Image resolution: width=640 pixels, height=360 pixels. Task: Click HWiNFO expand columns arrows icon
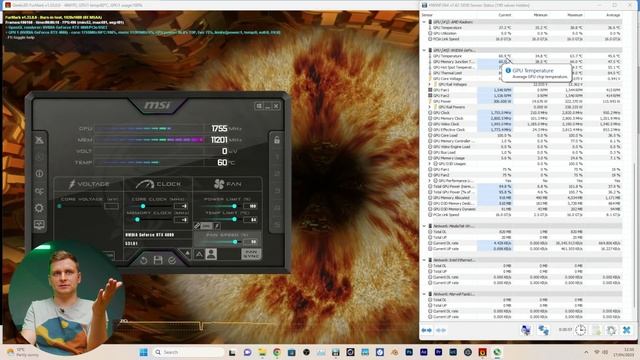coord(427,330)
